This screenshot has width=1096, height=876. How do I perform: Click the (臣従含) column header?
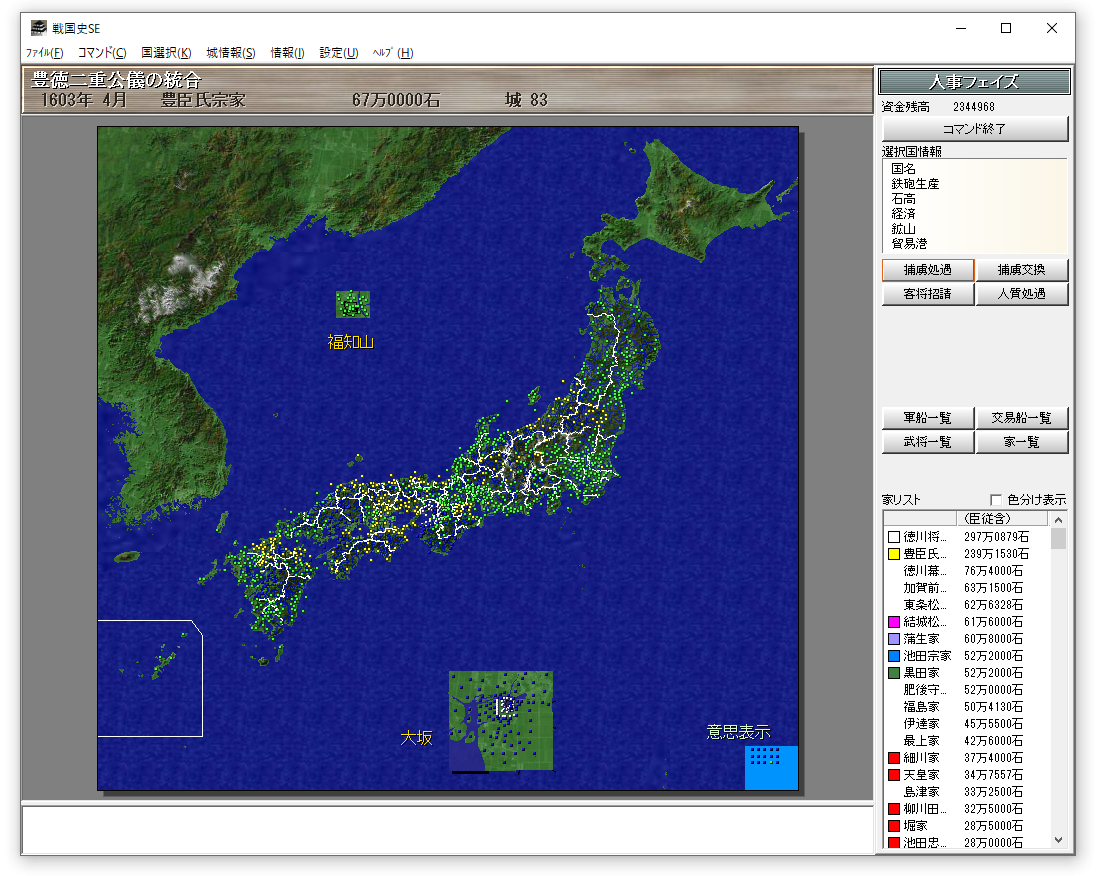tap(1001, 519)
